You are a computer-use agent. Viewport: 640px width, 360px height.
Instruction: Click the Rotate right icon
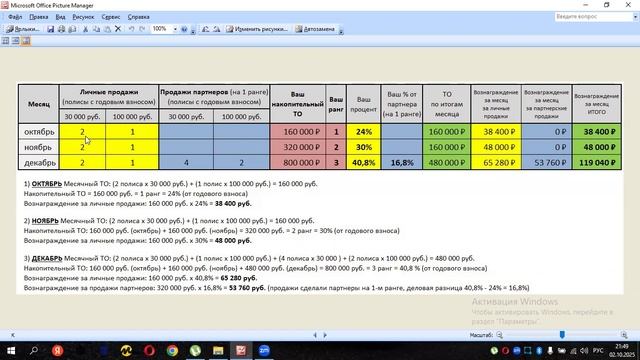[216, 29]
